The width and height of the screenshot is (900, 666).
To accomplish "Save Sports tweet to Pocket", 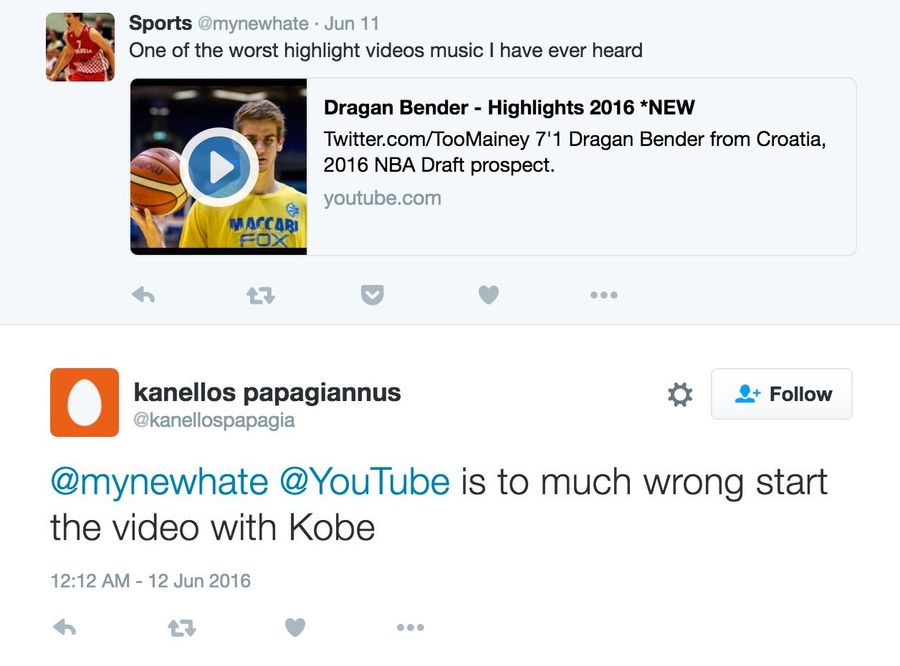I will point(372,295).
